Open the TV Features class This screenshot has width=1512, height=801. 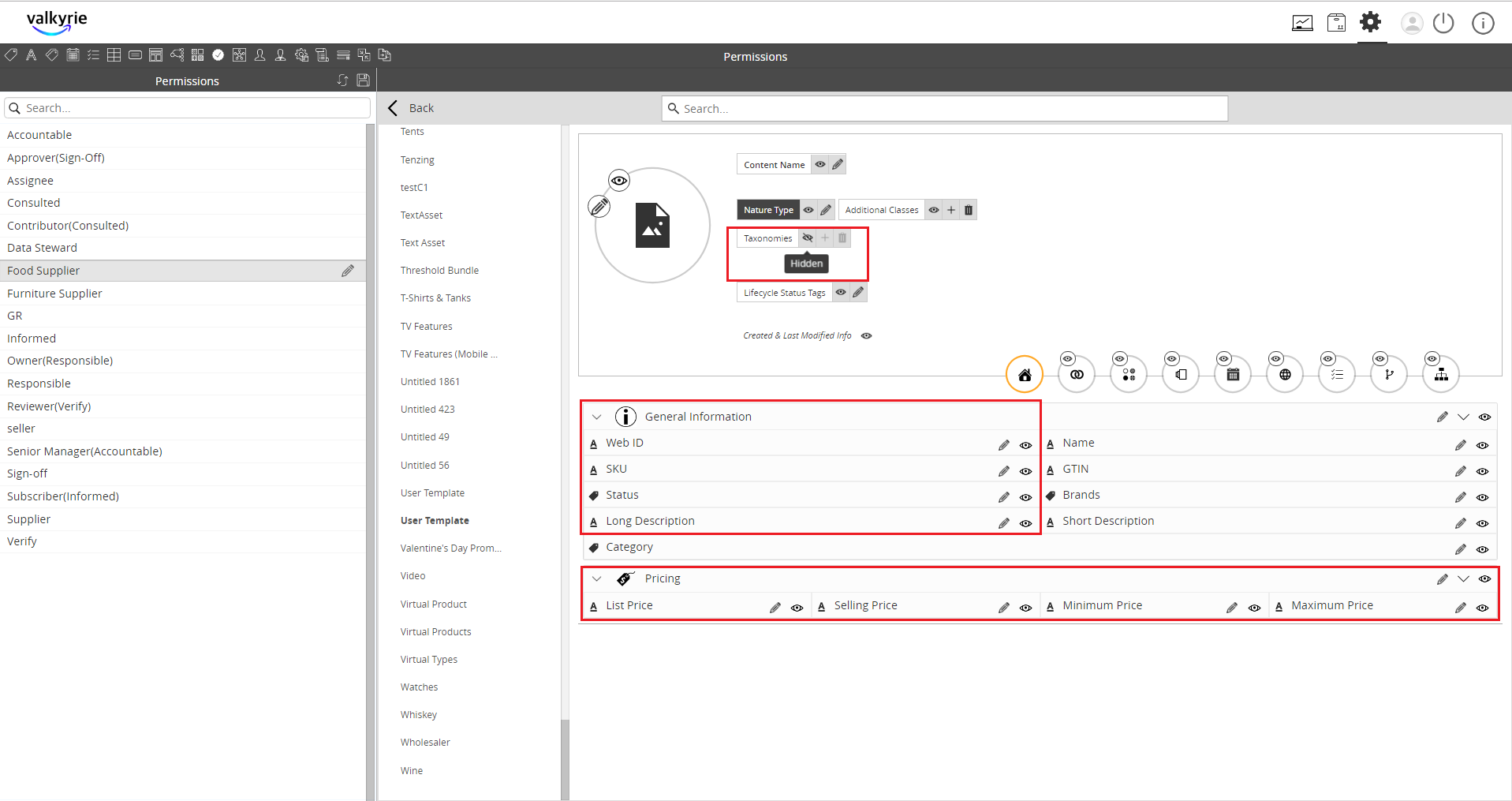426,327
